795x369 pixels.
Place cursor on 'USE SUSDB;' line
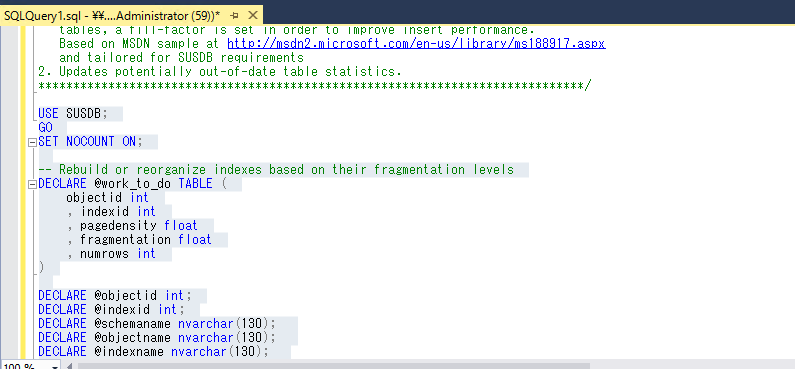click(x=73, y=114)
